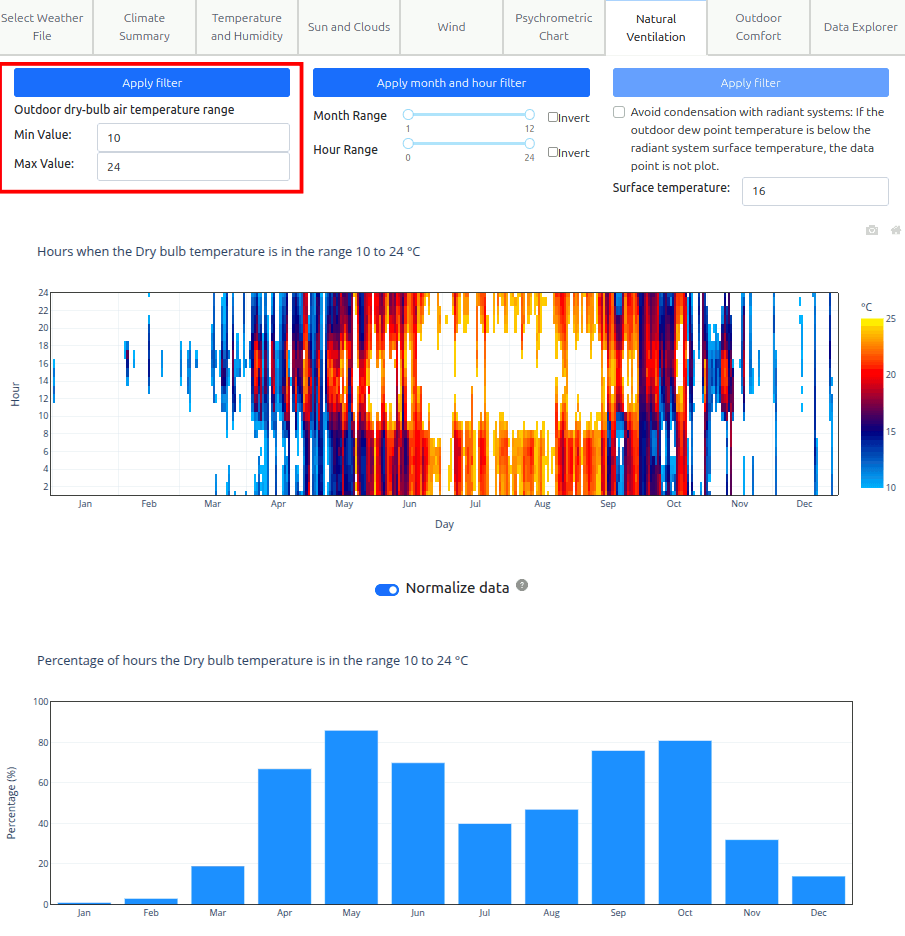The width and height of the screenshot is (905, 936).
Task: Go to the Outdoor Comfort tab
Action: 758,27
